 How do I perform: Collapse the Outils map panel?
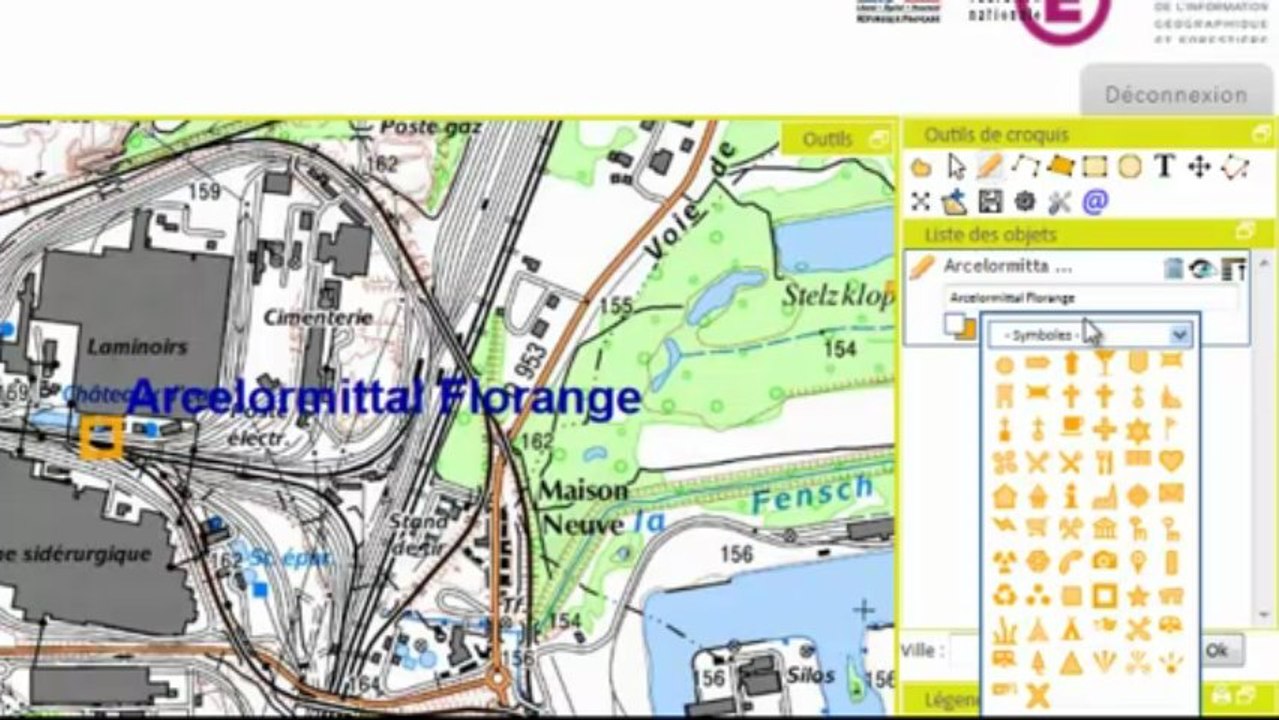880,139
